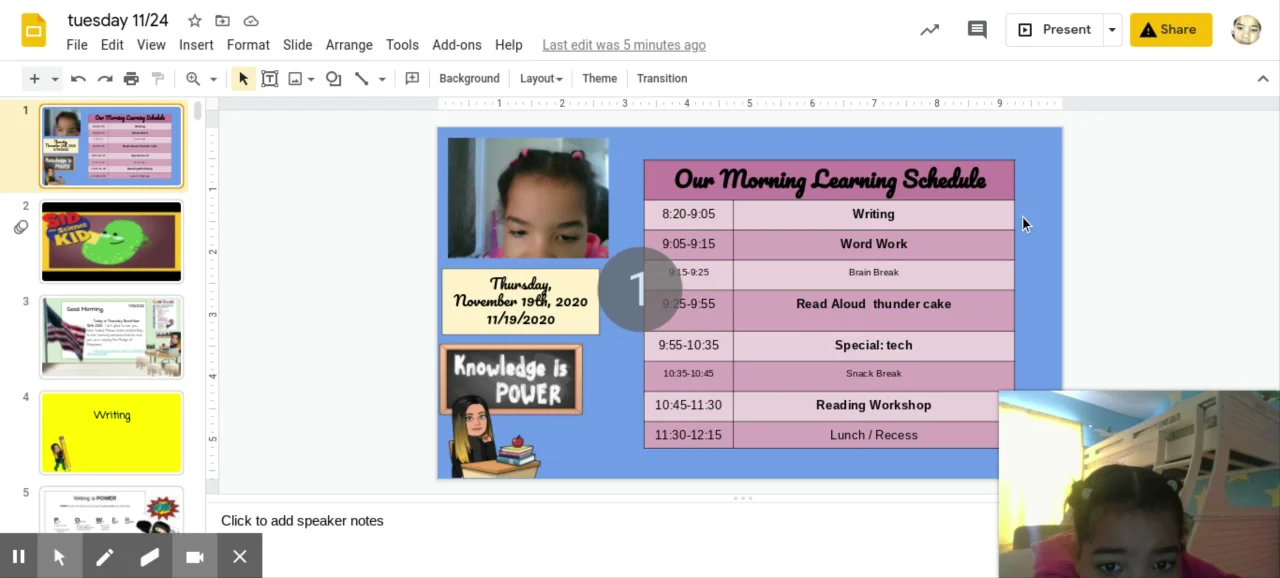Click to add speaker notes field
Viewport: 1280px width, 578px height.
(302, 520)
